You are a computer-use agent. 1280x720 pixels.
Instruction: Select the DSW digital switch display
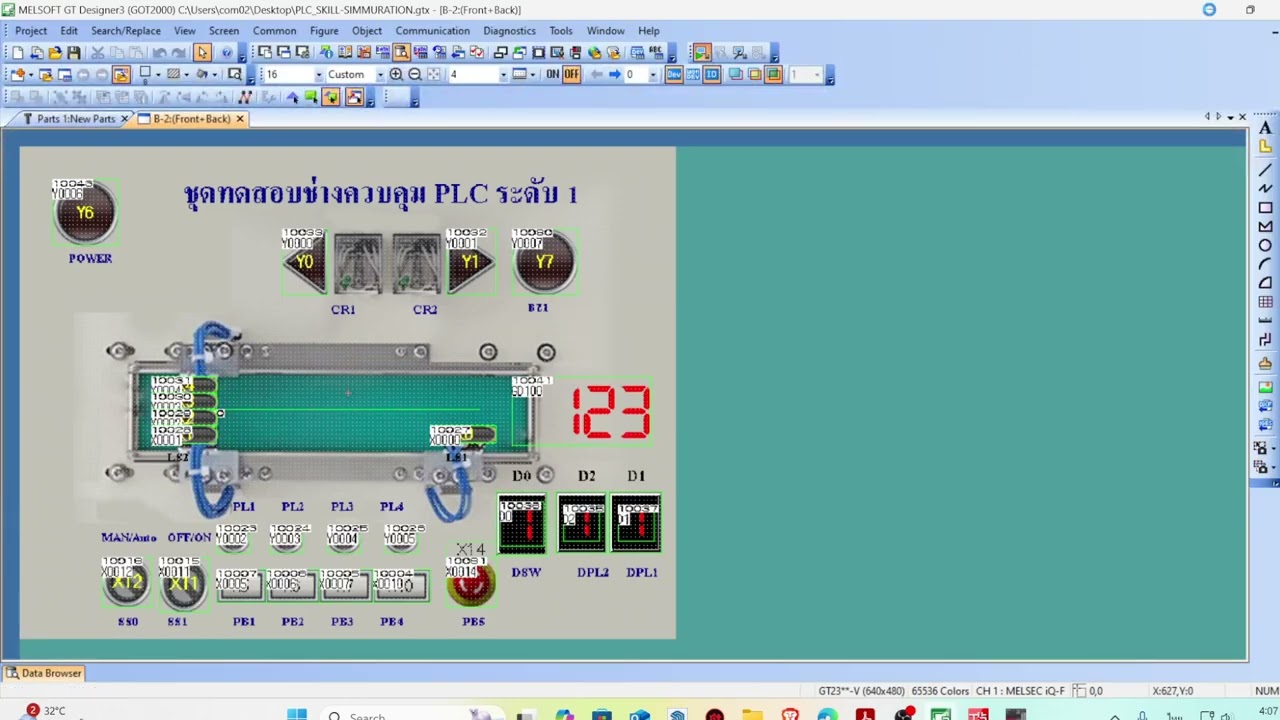coord(522,524)
